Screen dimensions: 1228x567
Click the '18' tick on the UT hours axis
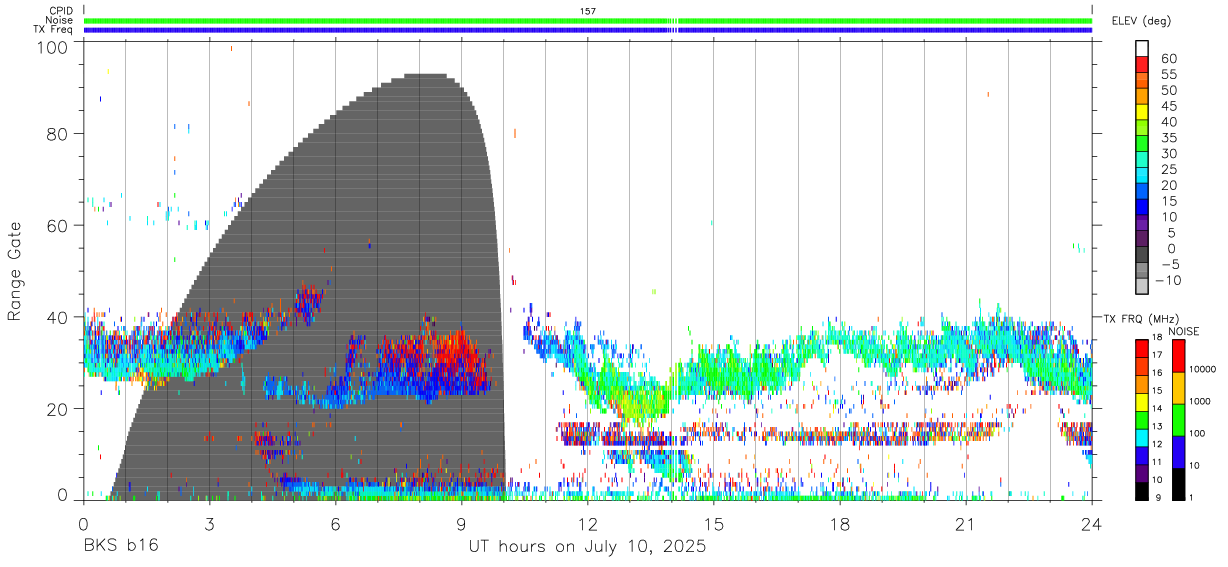[840, 523]
